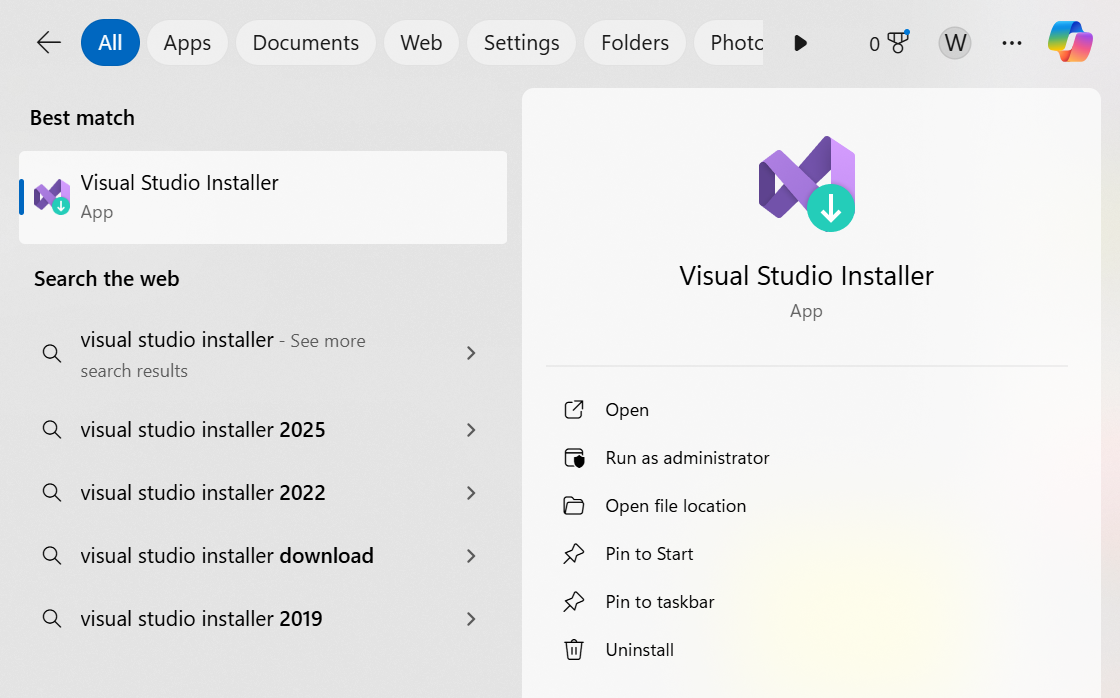Switch to the Documents filter tab

pos(306,43)
